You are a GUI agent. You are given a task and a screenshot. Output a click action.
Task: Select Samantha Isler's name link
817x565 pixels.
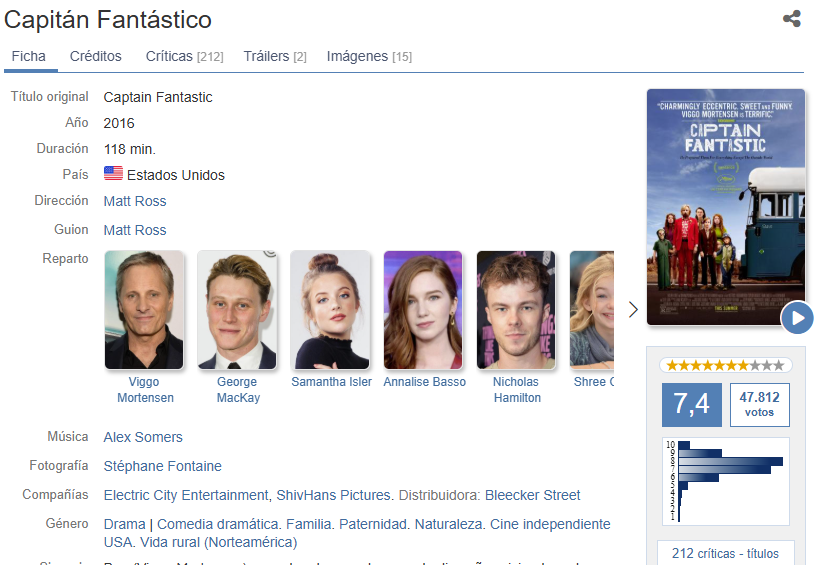(x=331, y=382)
